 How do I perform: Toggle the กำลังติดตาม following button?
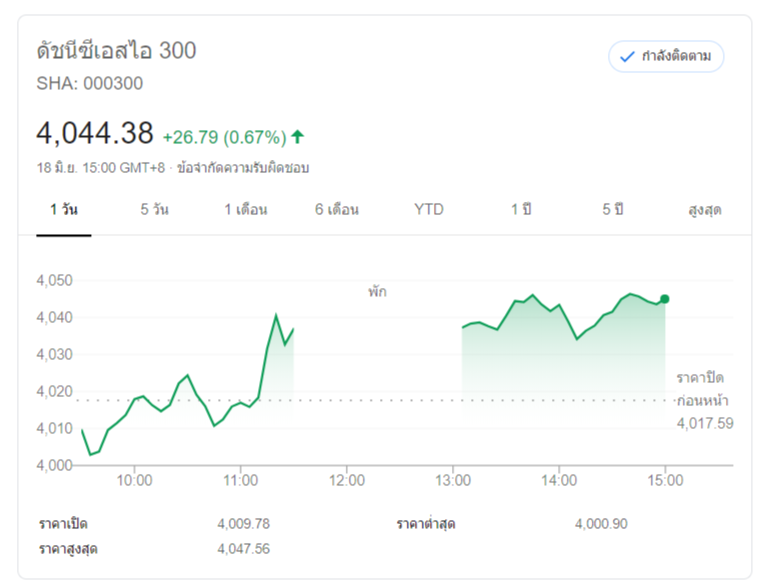pyautogui.click(x=666, y=56)
